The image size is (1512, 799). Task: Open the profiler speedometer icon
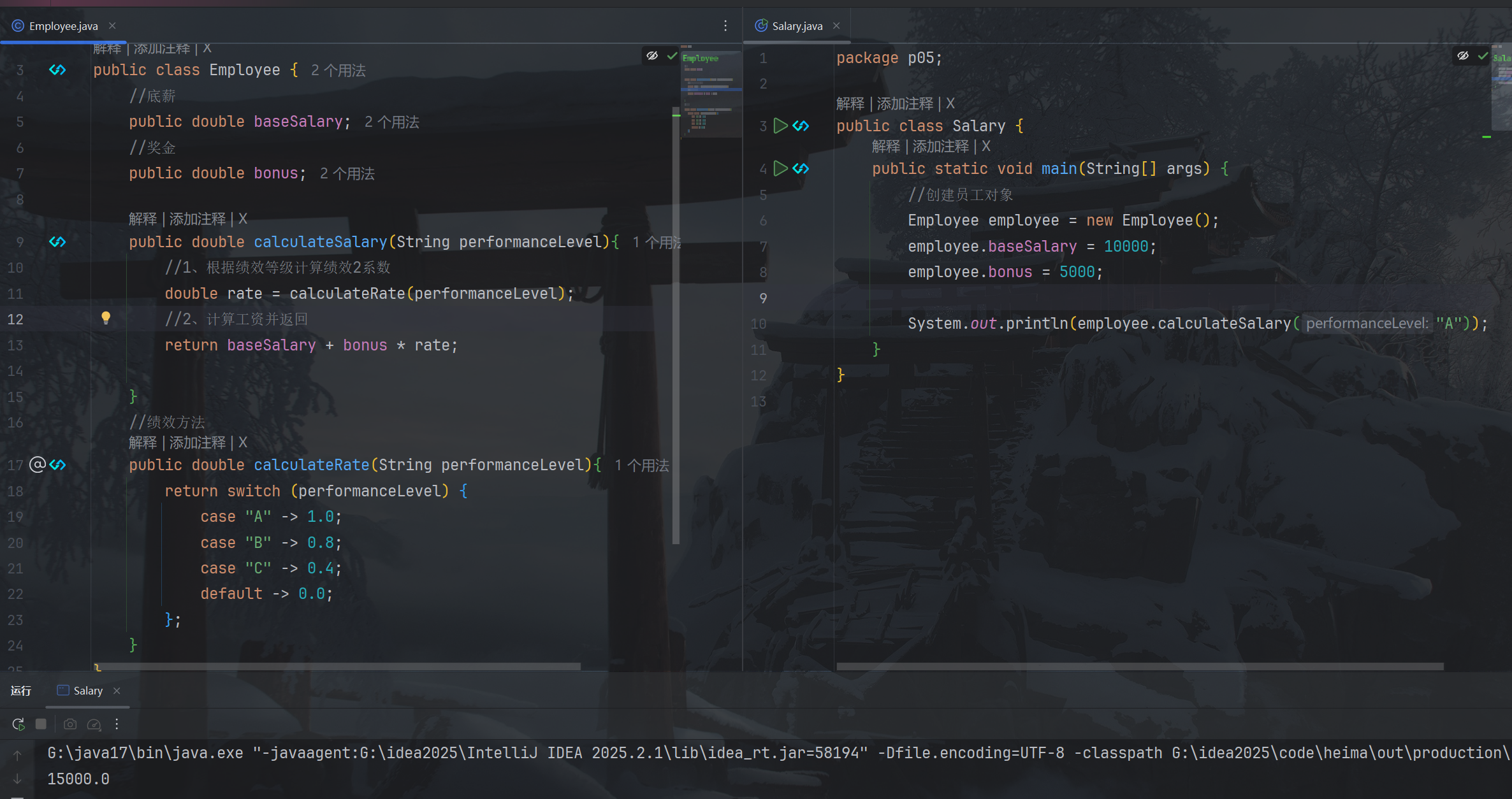pyautogui.click(x=94, y=724)
